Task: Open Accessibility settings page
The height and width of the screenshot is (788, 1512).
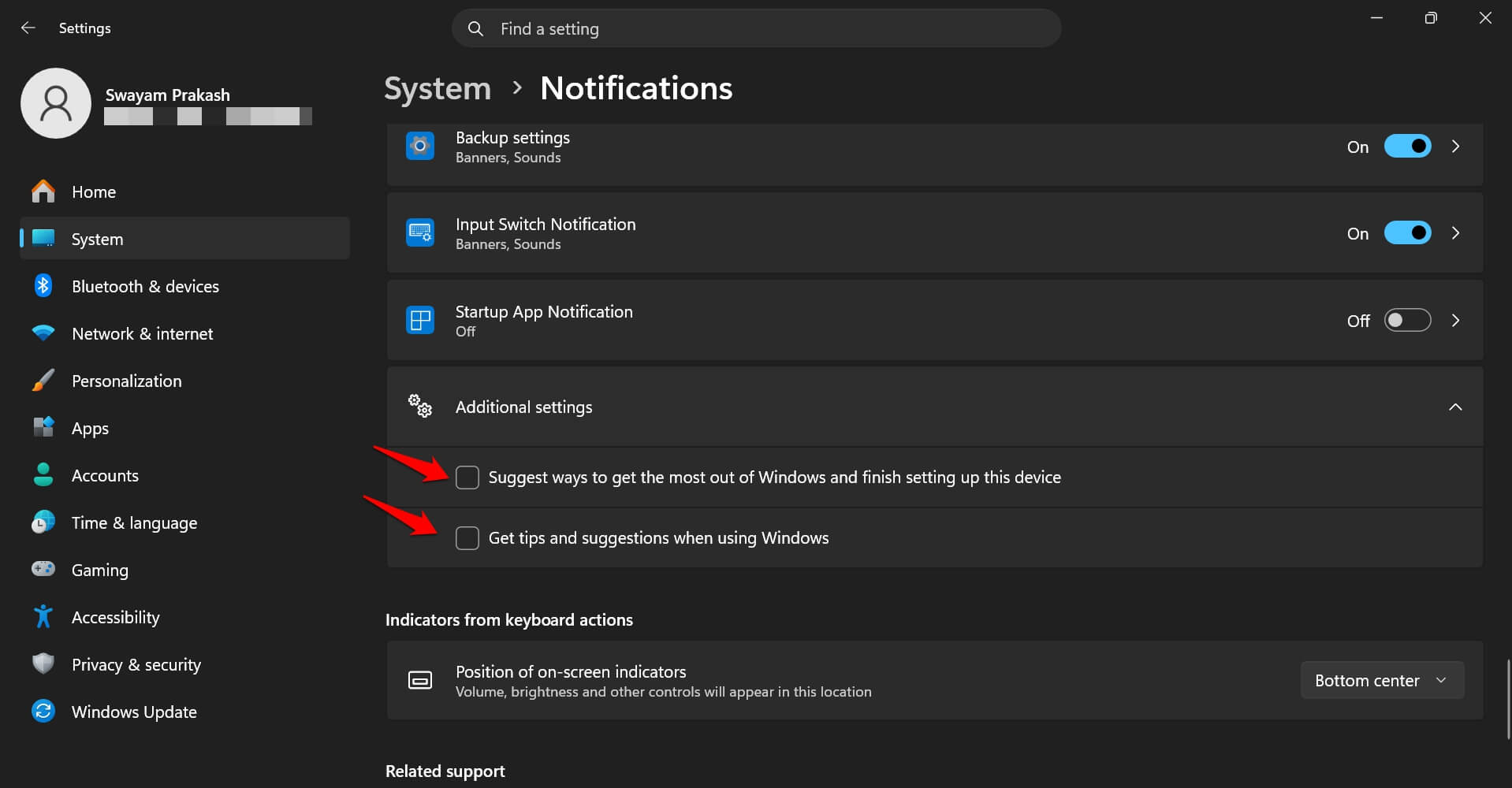Action: [184, 616]
